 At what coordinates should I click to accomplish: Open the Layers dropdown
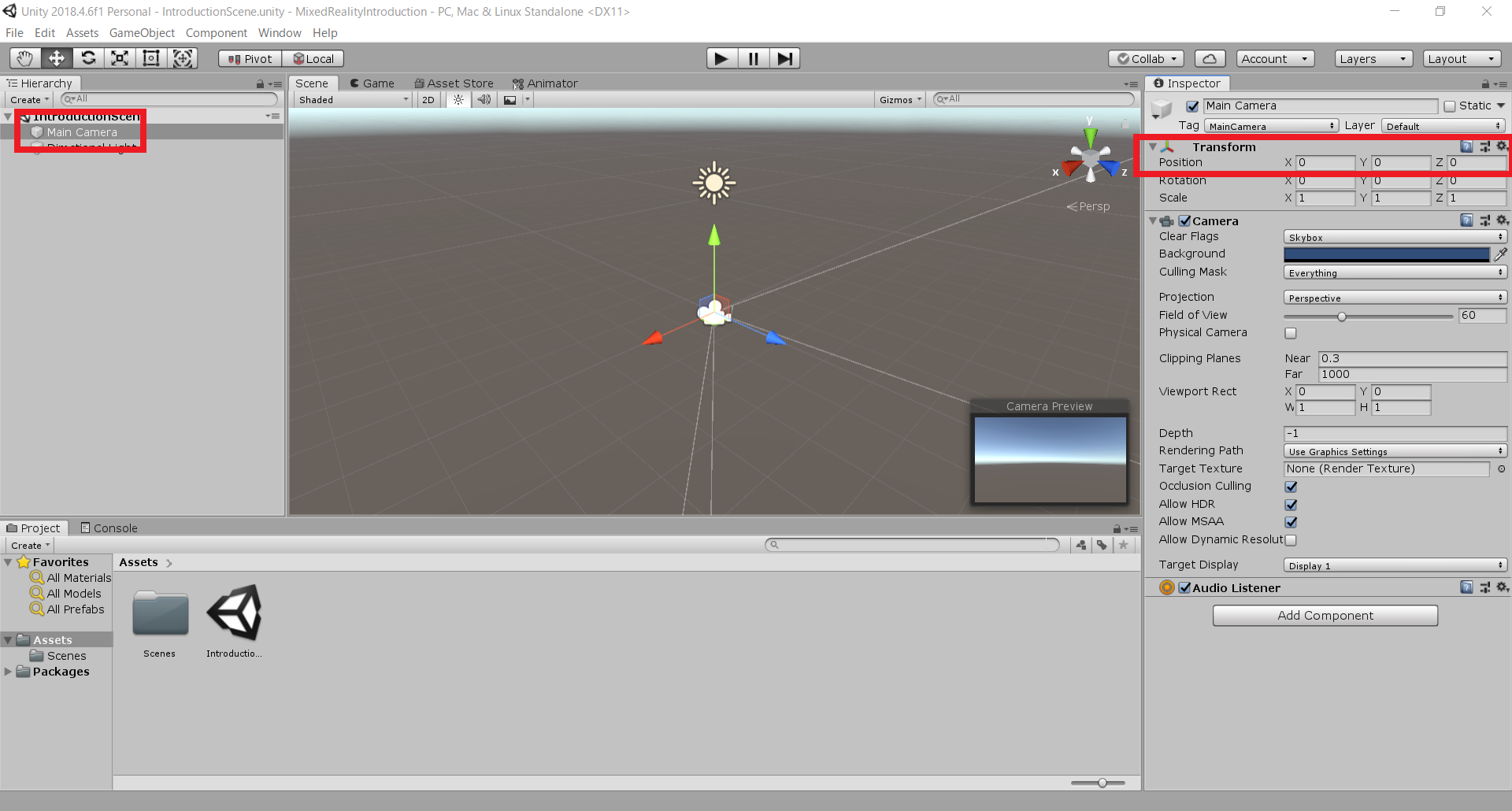[x=1373, y=59]
